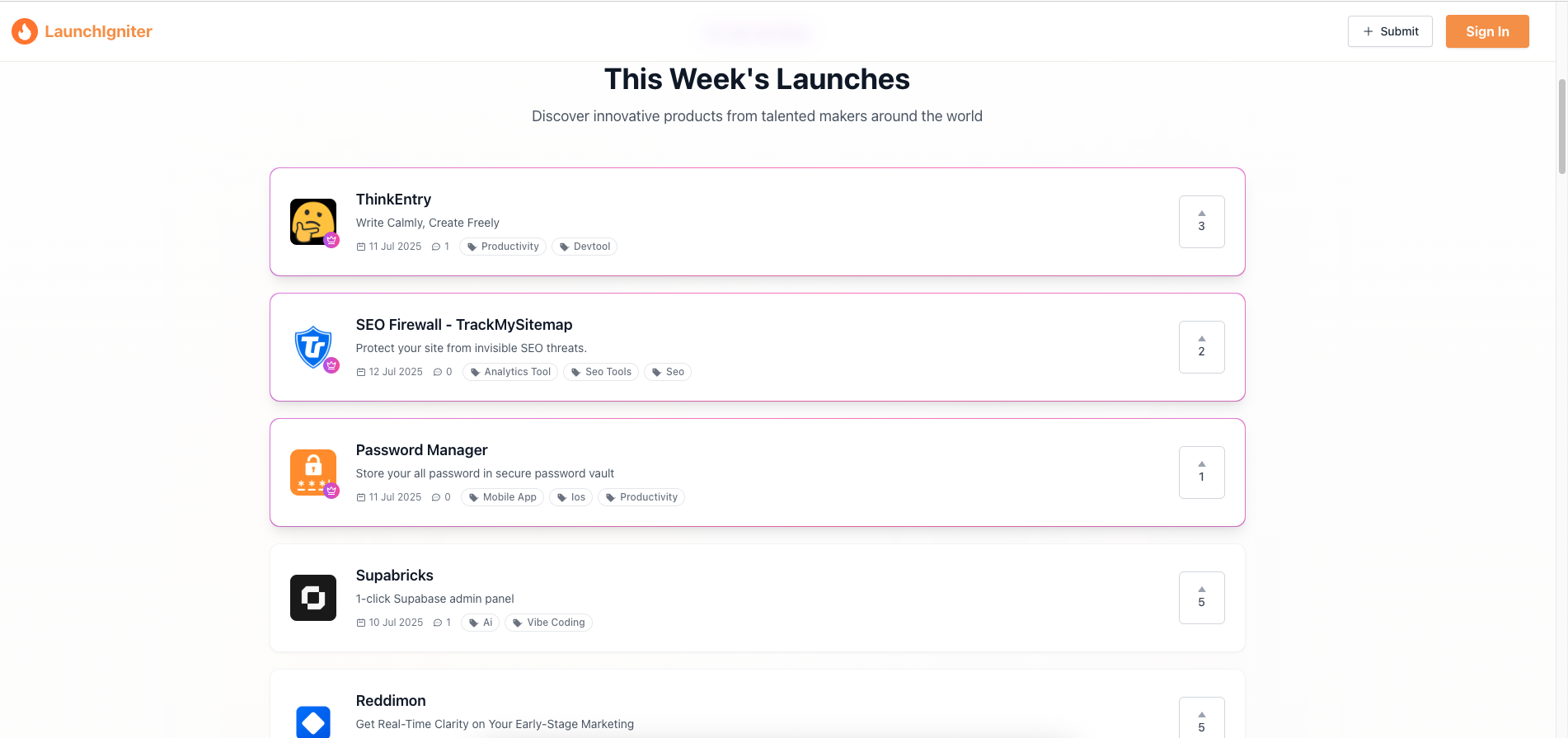Click the crown badge on ThinkEntry's logo
Viewport: 1568px width, 738px height.
(x=331, y=240)
